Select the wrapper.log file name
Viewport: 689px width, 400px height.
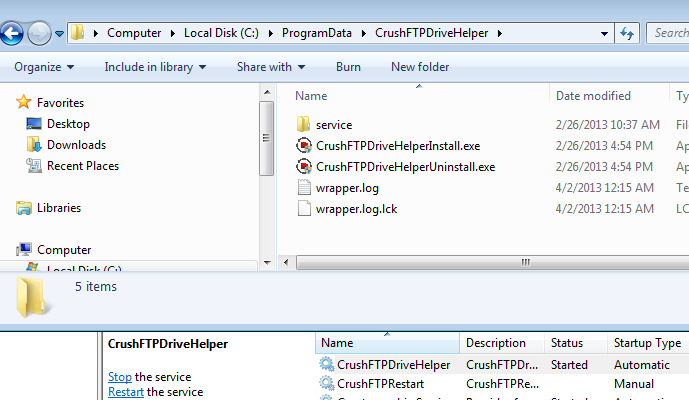pos(347,188)
